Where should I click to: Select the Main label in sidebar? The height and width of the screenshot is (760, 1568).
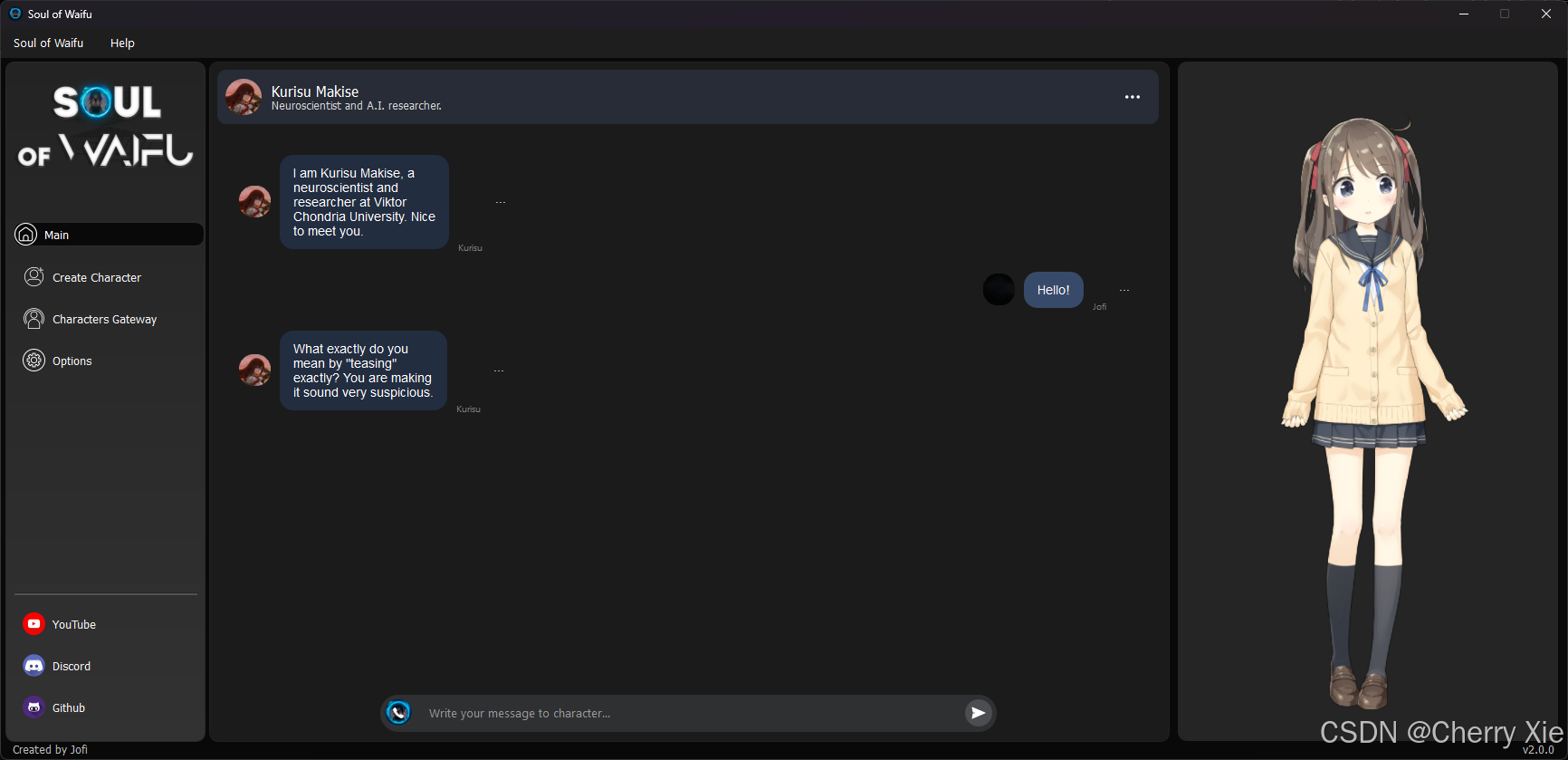point(57,235)
